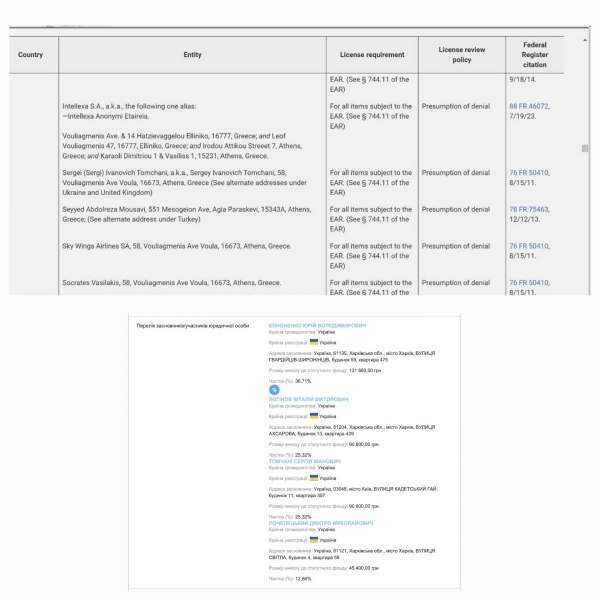
Task: Open founder link ТОВЧАНІ СЕРГІЙ ІВАНОВИЧ
Action: pos(305,461)
